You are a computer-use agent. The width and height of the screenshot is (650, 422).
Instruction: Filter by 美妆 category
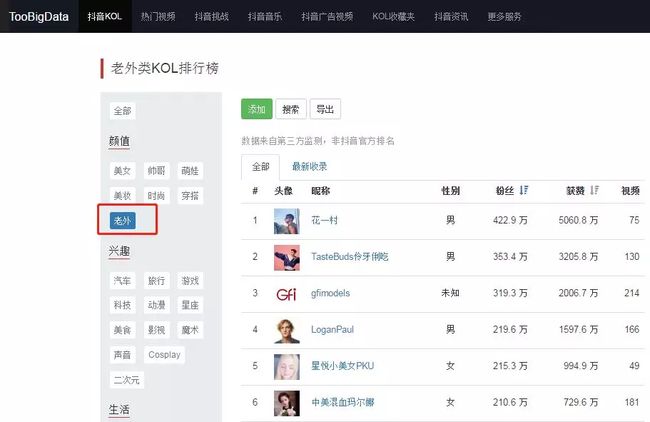coord(122,195)
